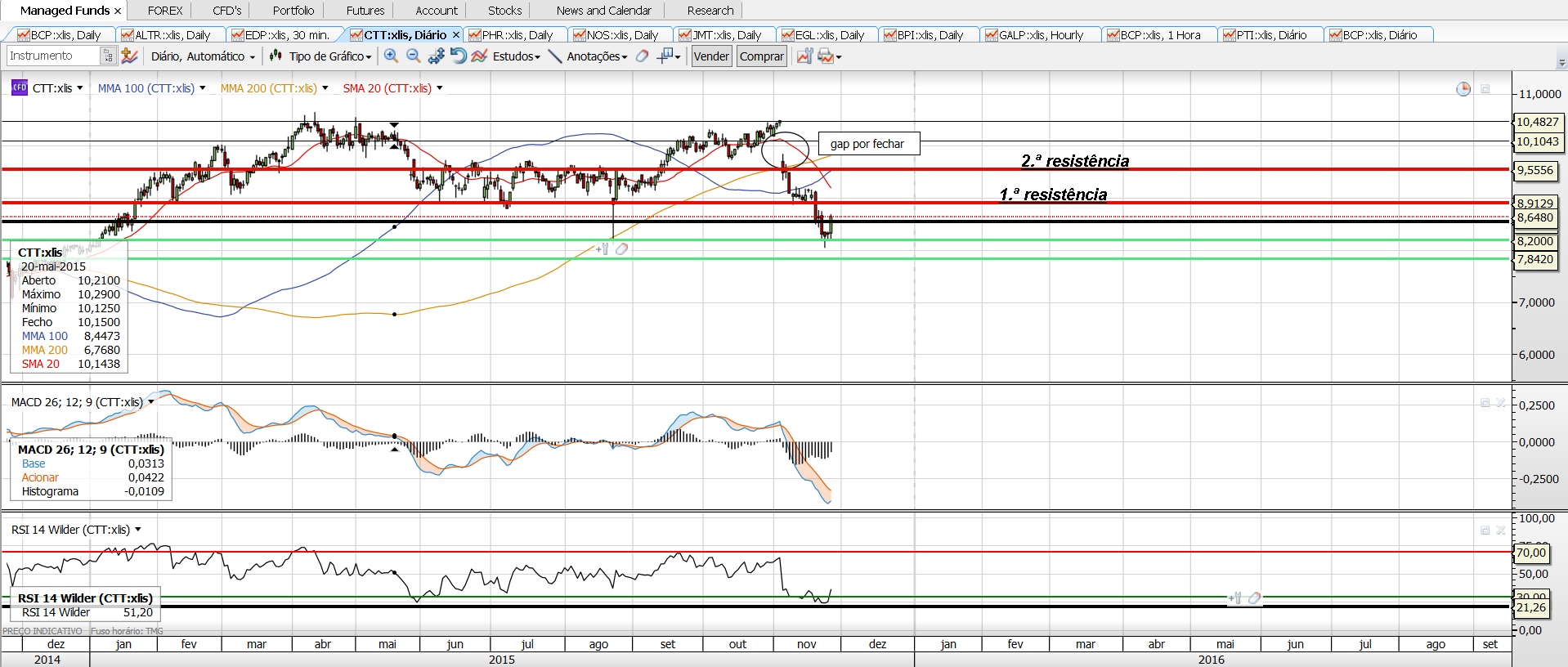Viewport: 1568px width, 667px height.
Task: Click the zoom out magnifier icon
Action: (x=414, y=56)
